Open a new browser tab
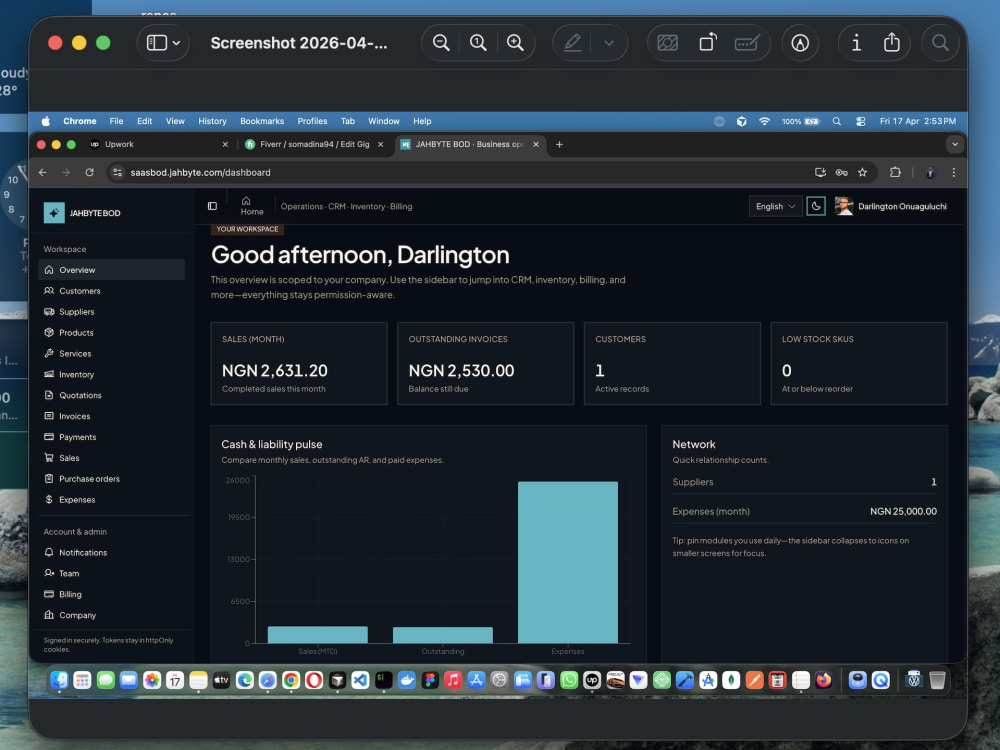This screenshot has height=750, width=1000. pyautogui.click(x=559, y=145)
